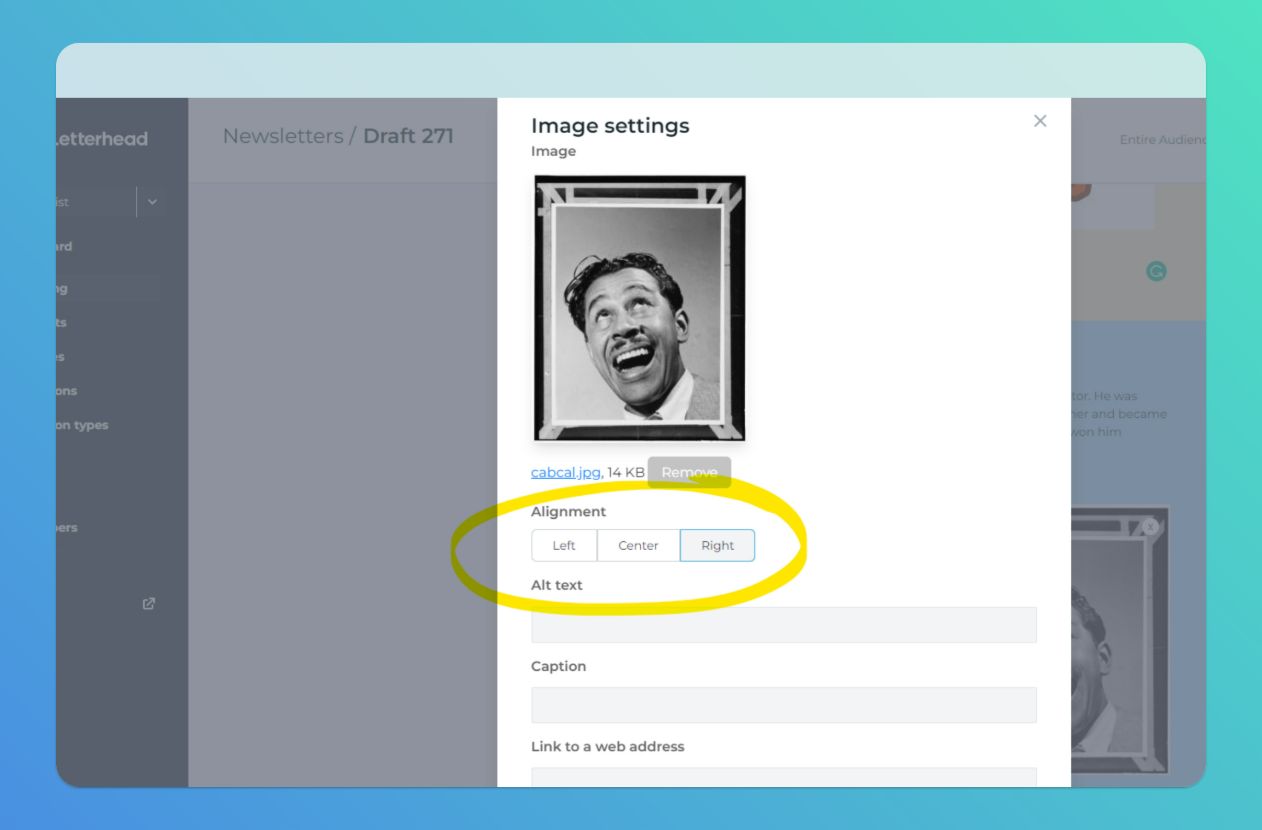Set image alignment to Right

(717, 545)
